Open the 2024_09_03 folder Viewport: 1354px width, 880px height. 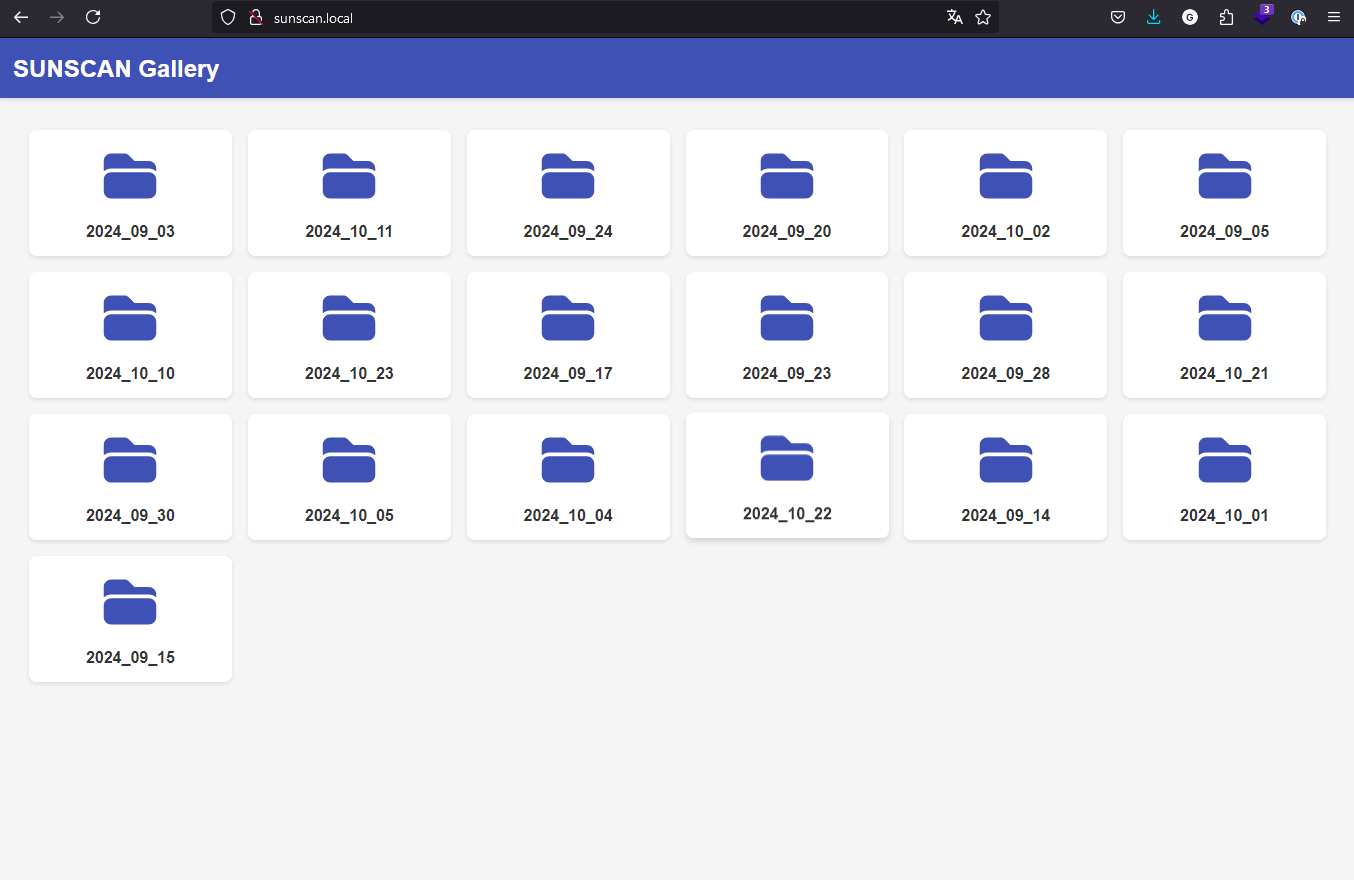(x=130, y=193)
